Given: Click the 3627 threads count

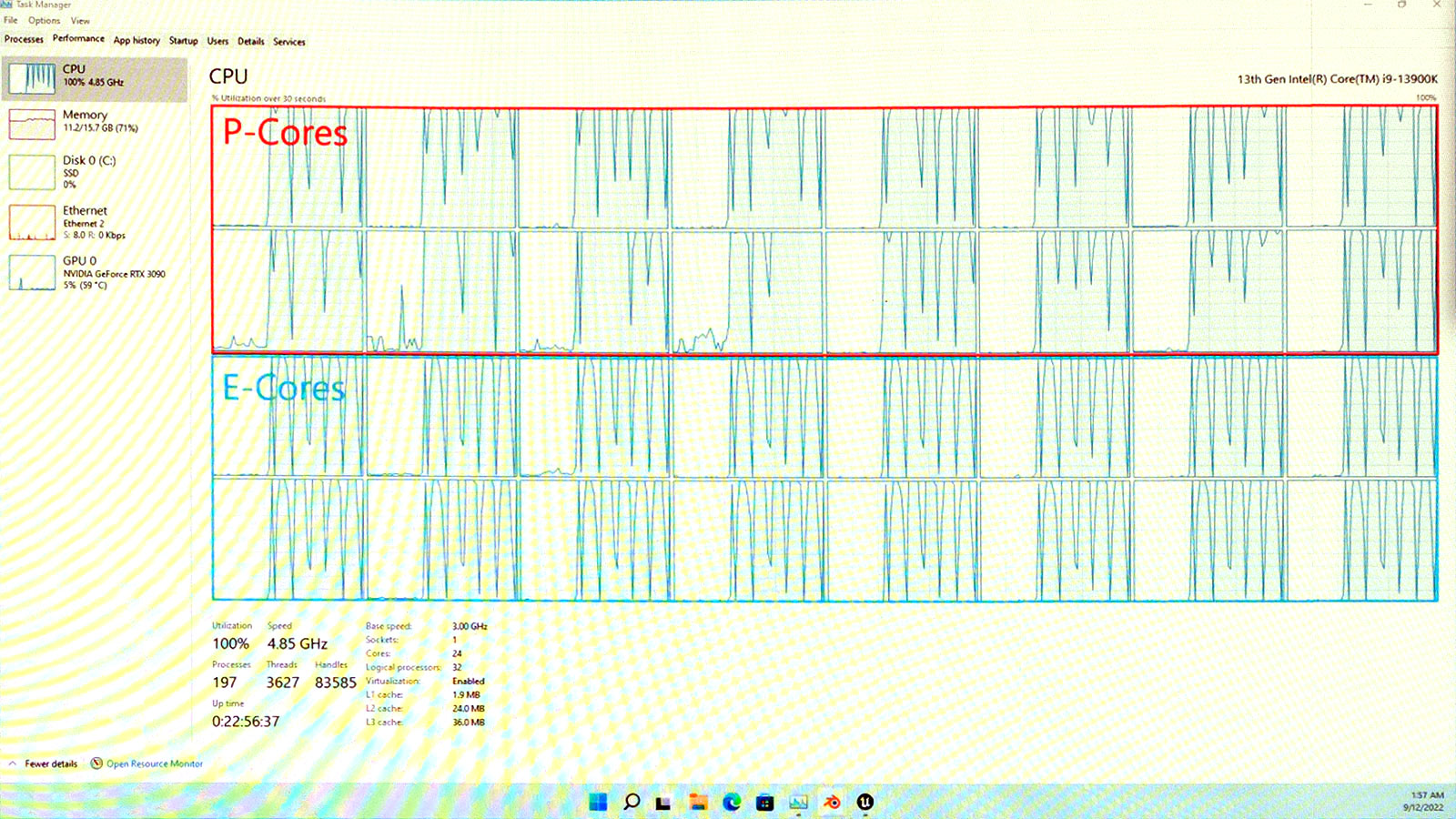Looking at the screenshot, I should click(x=283, y=682).
